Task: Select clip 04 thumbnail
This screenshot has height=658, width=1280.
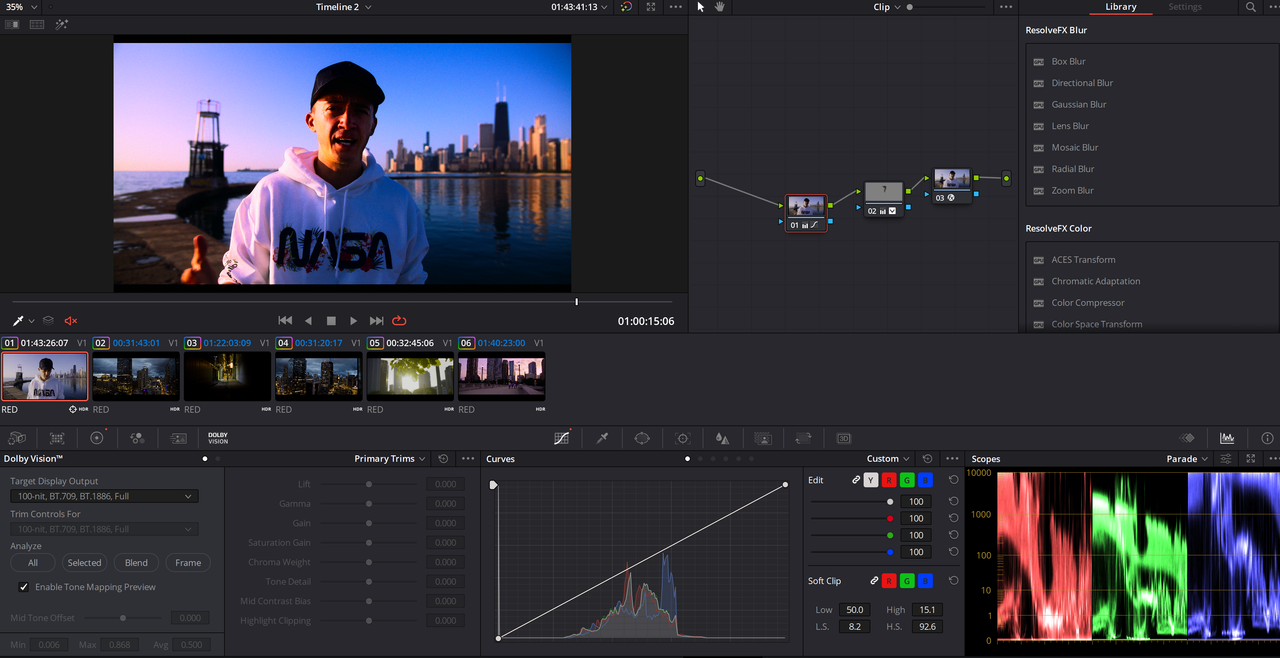Action: tap(318, 376)
